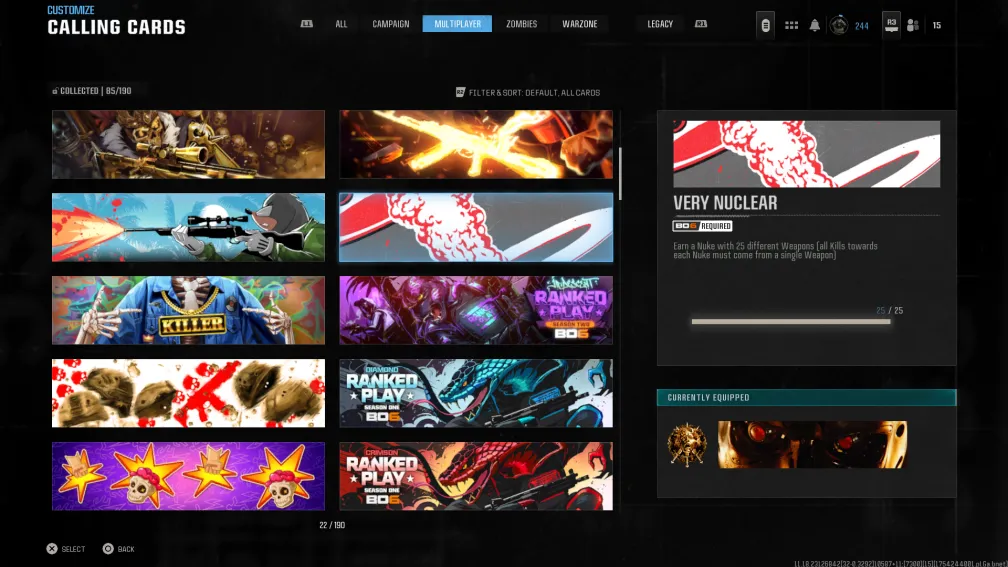Image resolution: width=1008 pixels, height=567 pixels.
Task: Click the Customize breadcrumb label
Action: point(71,10)
